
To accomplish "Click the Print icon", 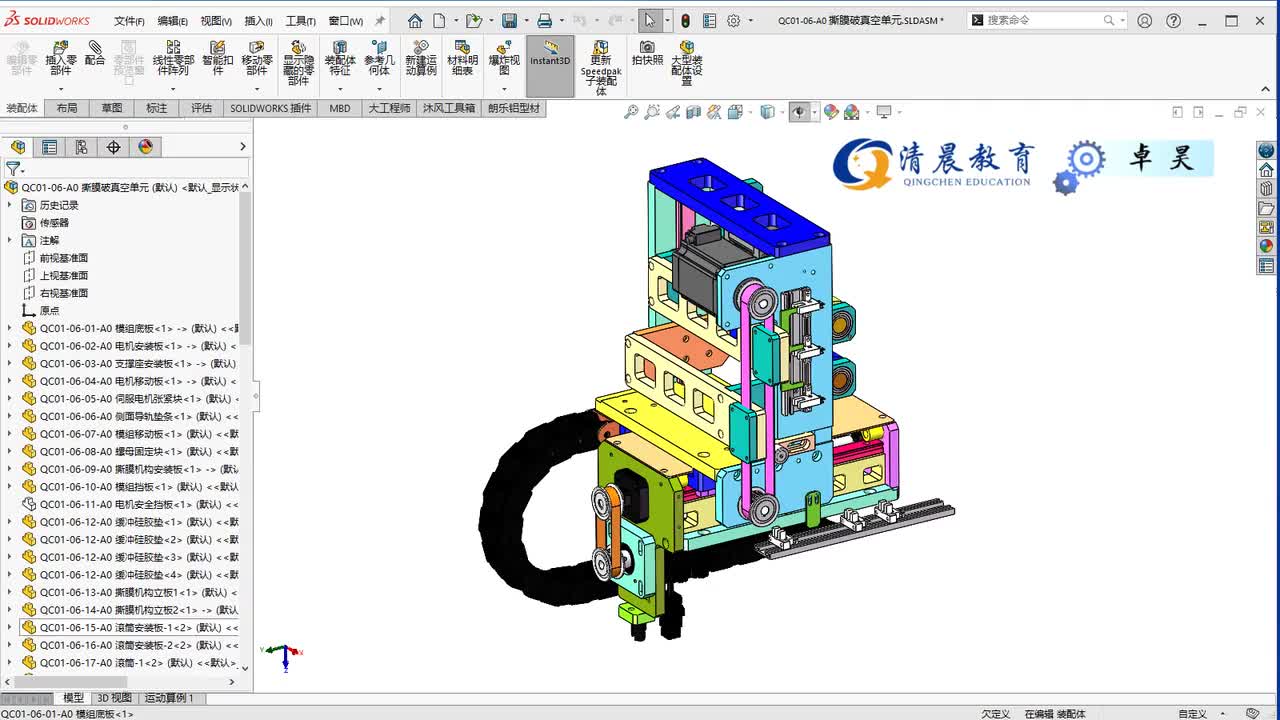I will pos(544,20).
